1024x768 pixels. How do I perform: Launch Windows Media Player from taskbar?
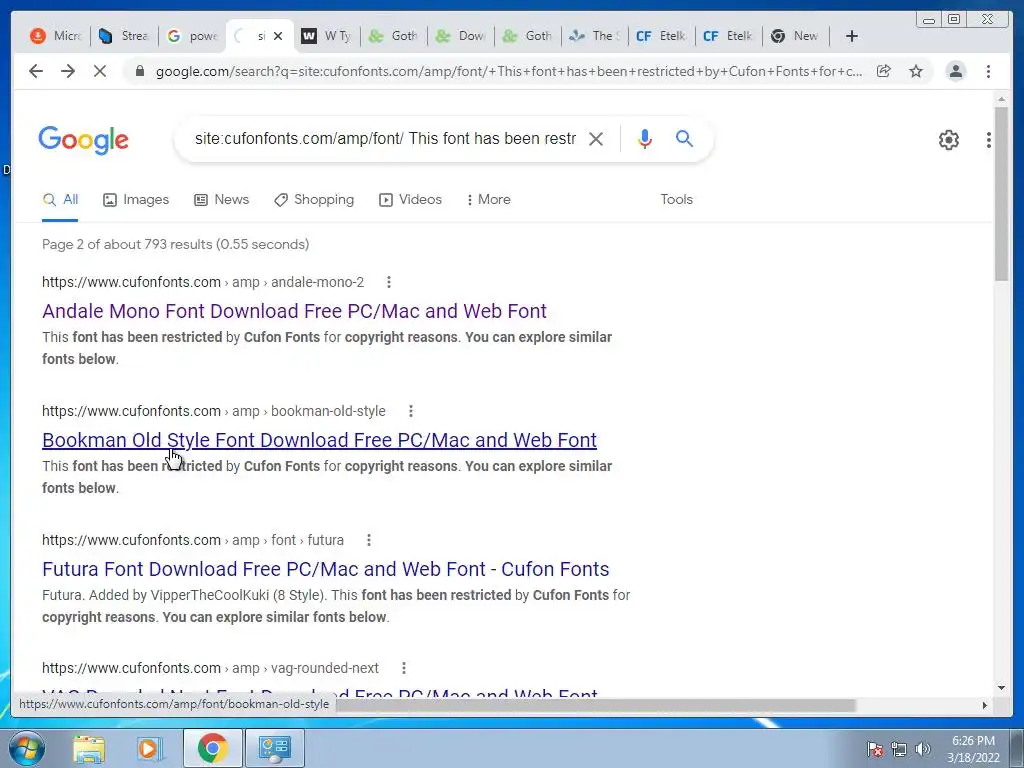tap(149, 748)
